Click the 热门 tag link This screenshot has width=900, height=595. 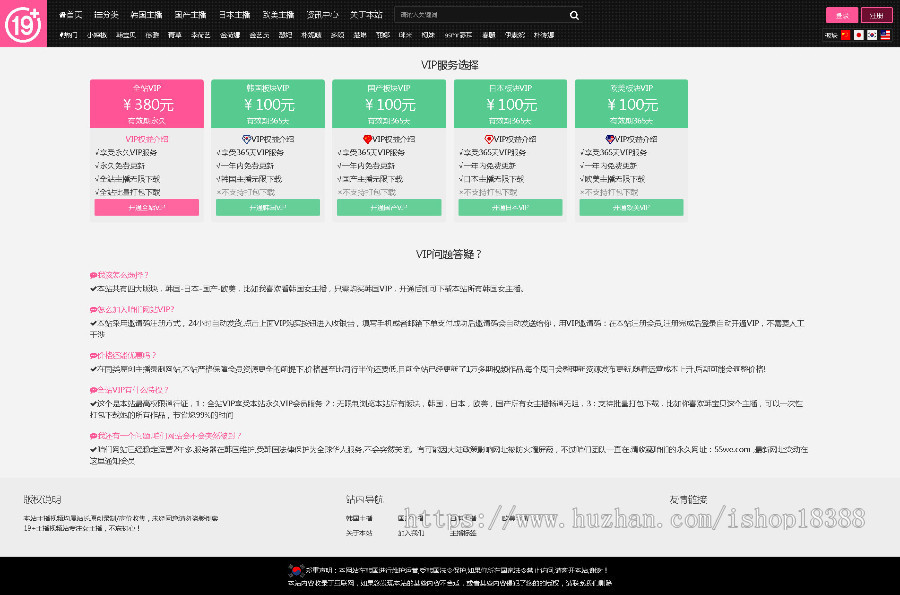pyautogui.click(x=67, y=34)
